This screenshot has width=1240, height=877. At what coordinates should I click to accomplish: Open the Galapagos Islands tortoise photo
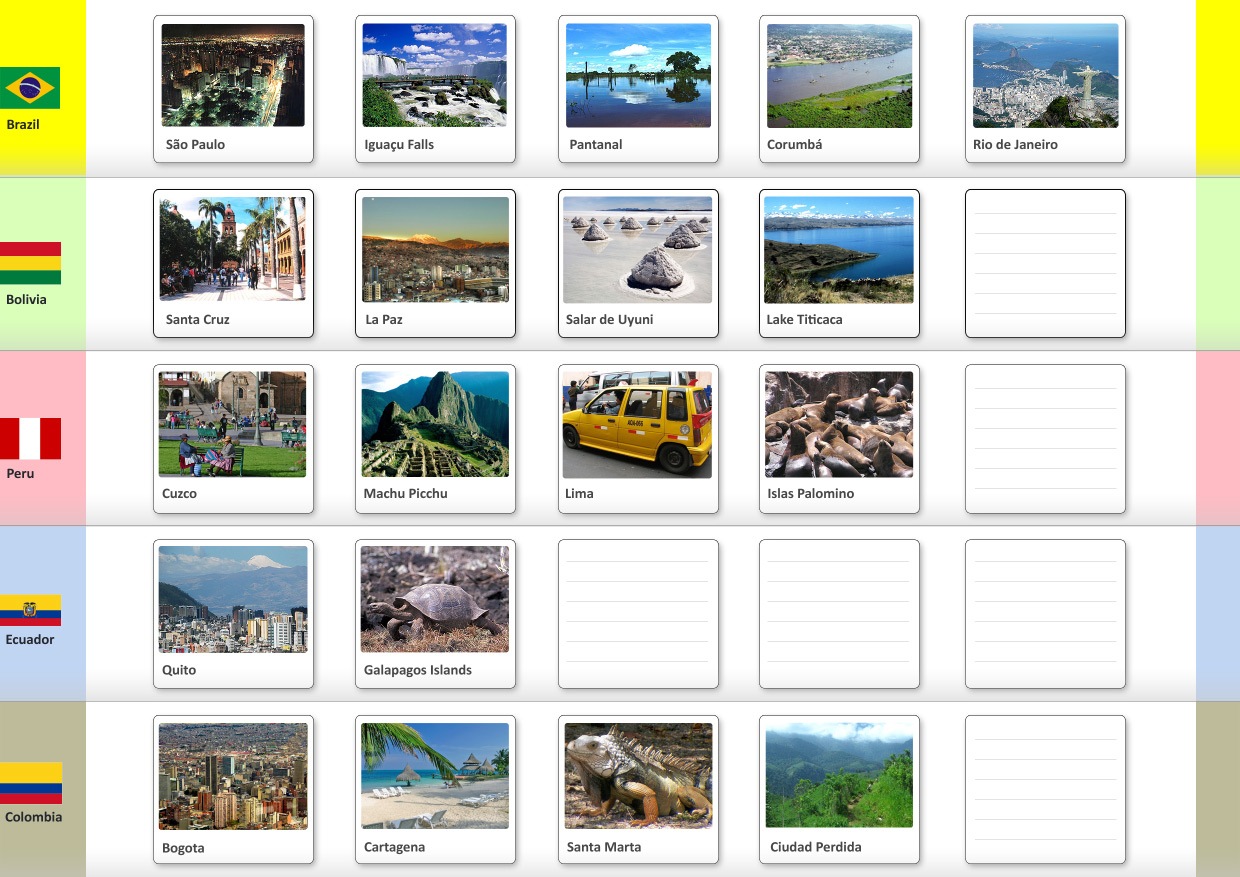435,600
